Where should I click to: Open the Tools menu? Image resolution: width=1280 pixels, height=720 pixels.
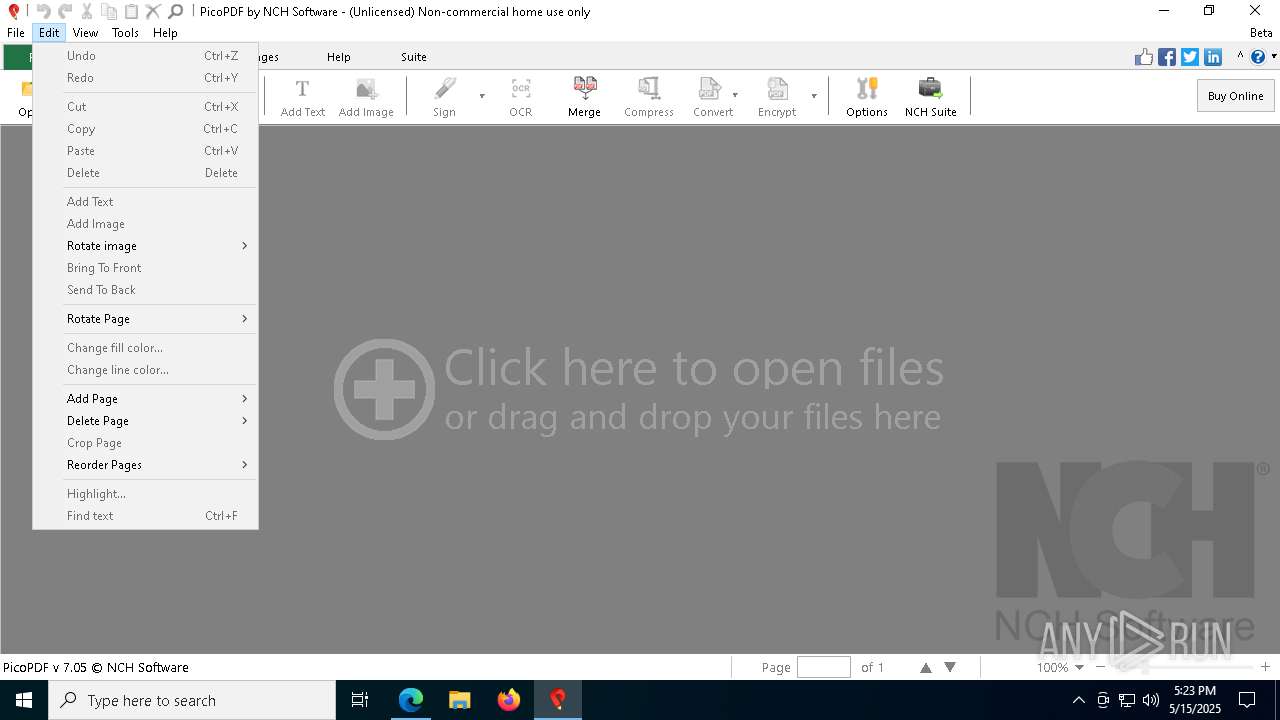[x=125, y=33]
